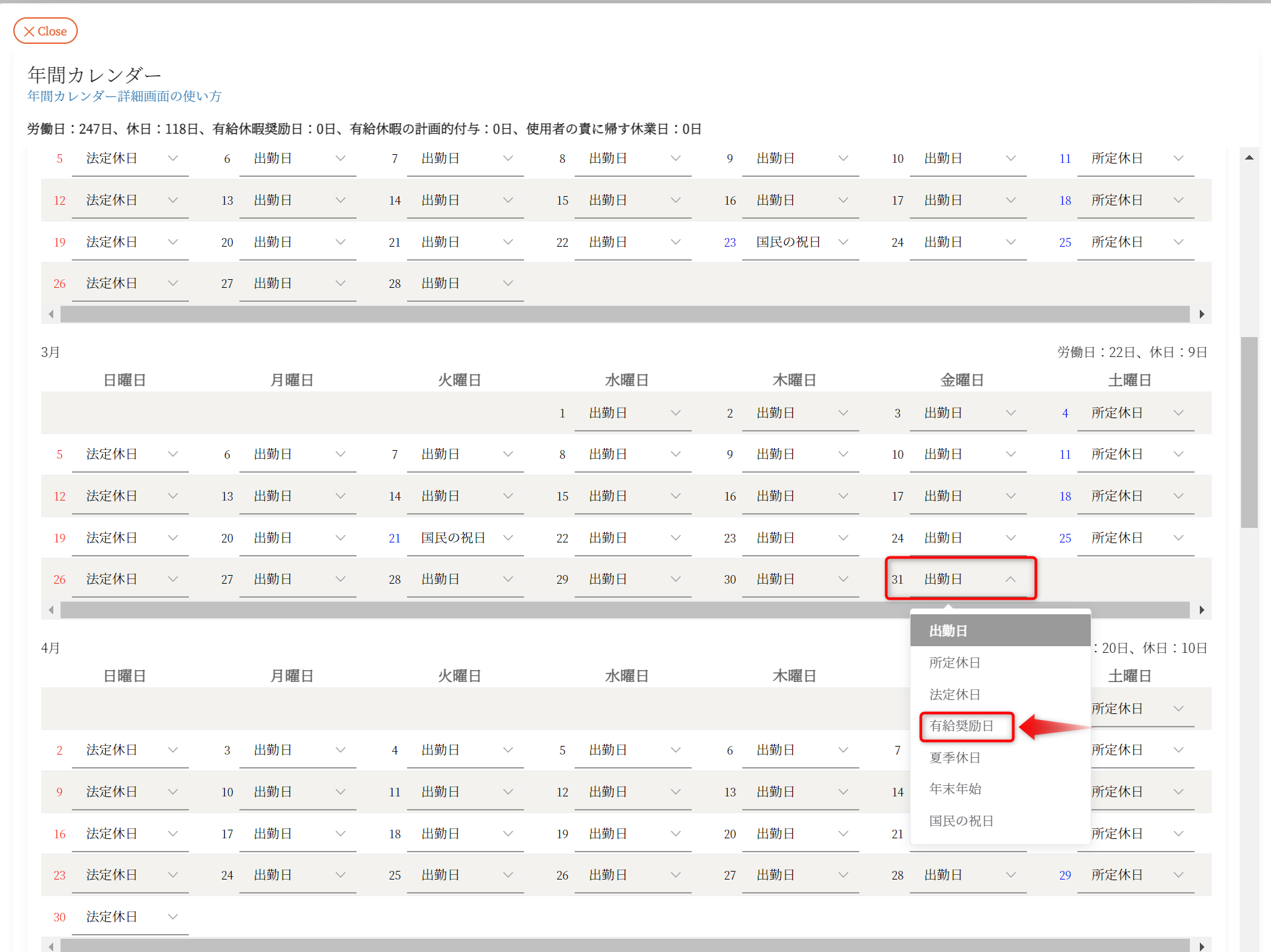
Task: Open the March 21 国民の祝日 dropdown
Action: (x=466, y=538)
